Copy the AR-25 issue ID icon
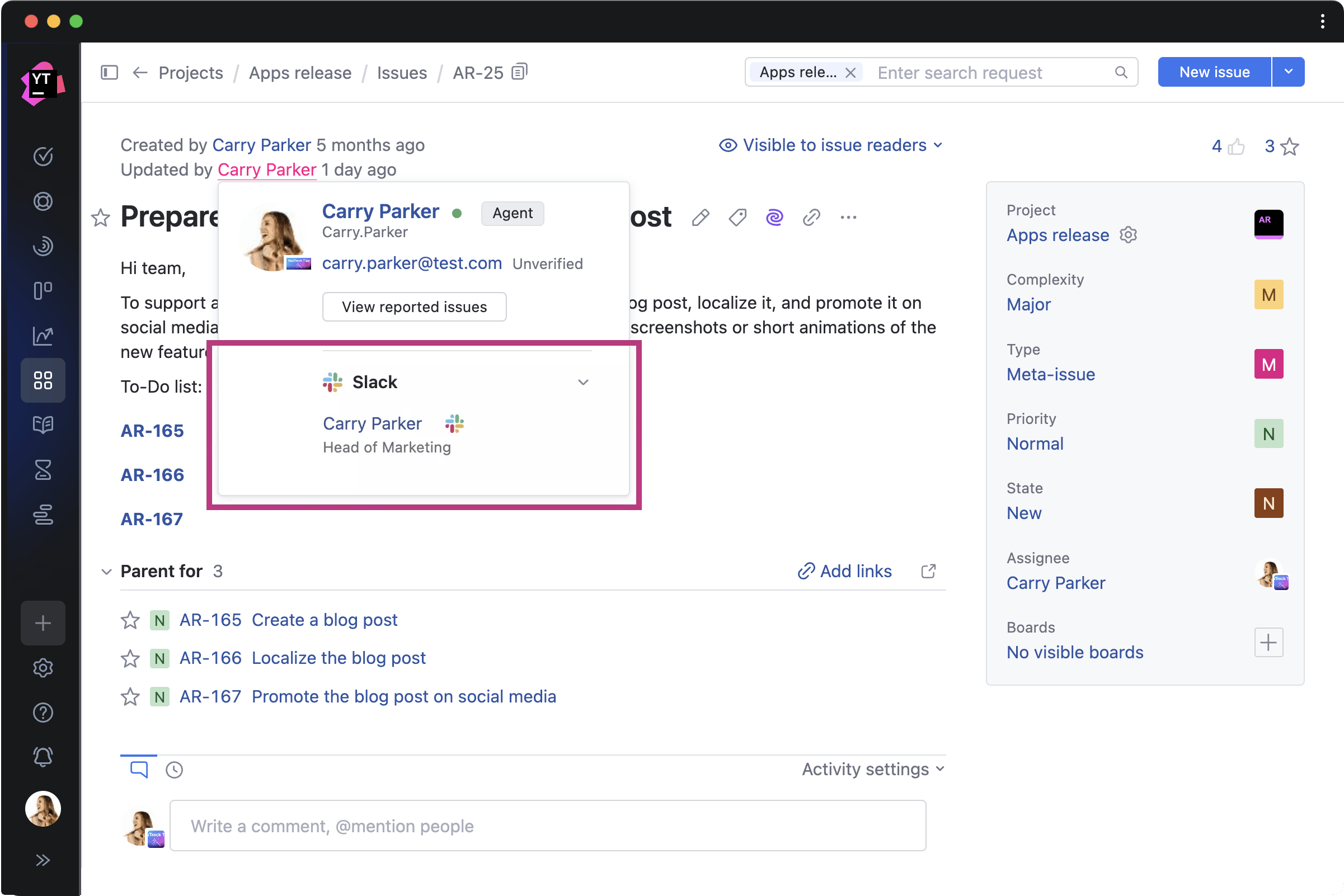 coord(519,72)
